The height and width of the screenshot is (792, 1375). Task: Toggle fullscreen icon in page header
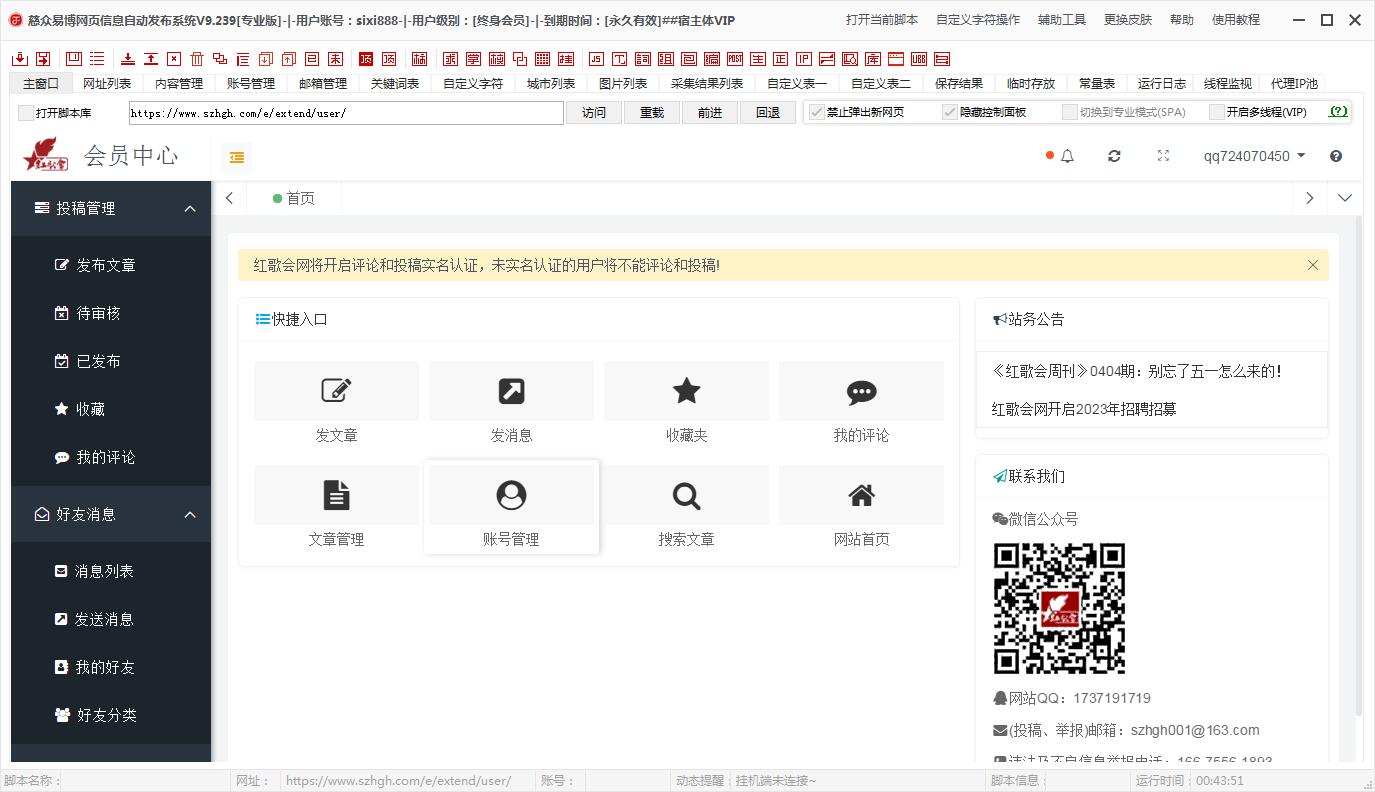tap(1163, 156)
